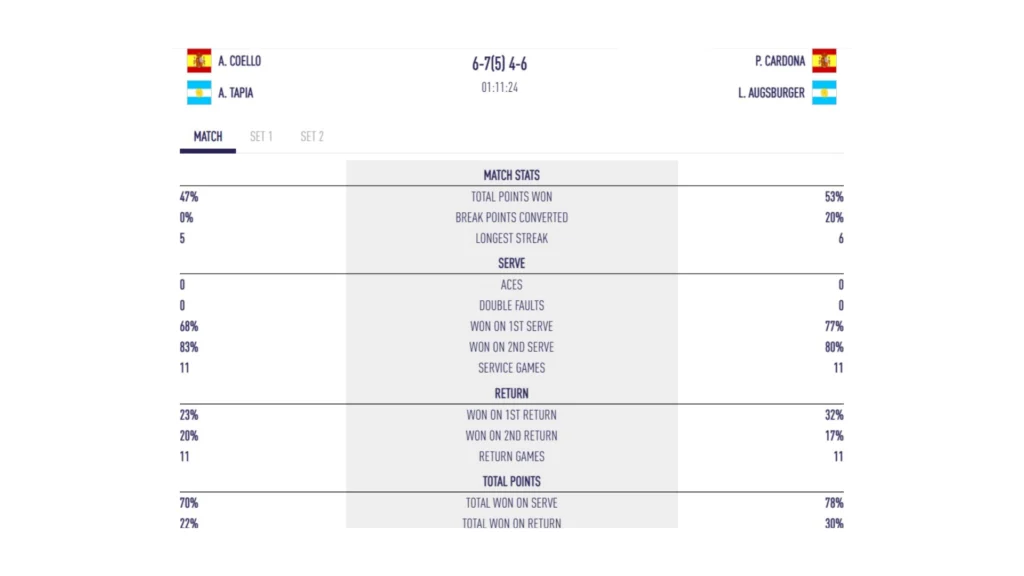Click player name A. Tapia
Image resolution: width=1024 pixels, height=576 pixels.
236,93
